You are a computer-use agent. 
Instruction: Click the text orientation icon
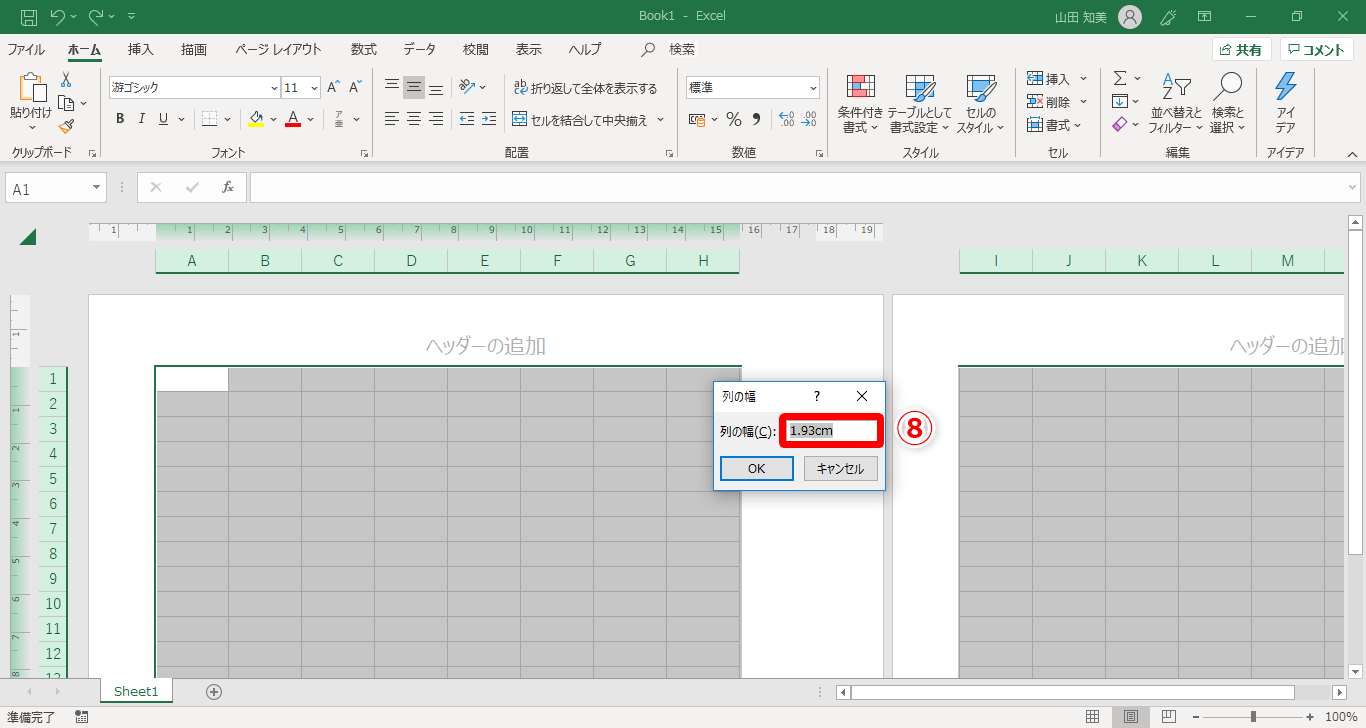[467, 87]
